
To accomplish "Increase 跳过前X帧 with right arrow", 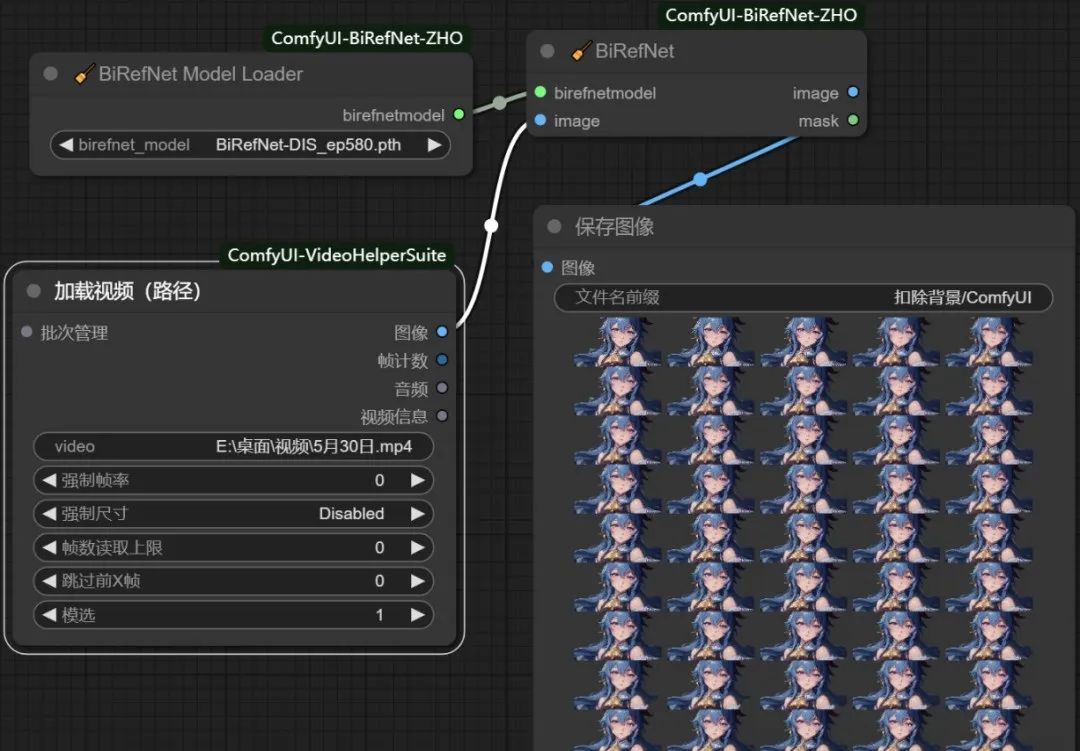I will click(x=417, y=581).
